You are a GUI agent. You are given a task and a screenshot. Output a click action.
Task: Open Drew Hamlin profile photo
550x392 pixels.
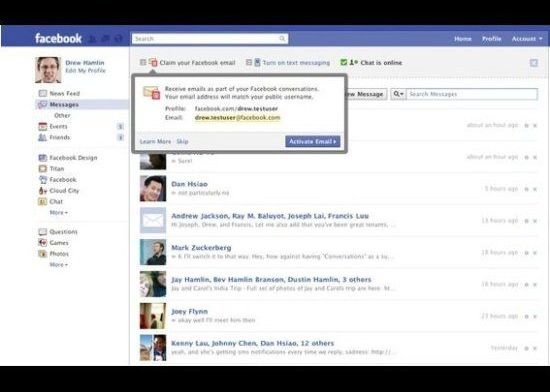tap(48, 70)
